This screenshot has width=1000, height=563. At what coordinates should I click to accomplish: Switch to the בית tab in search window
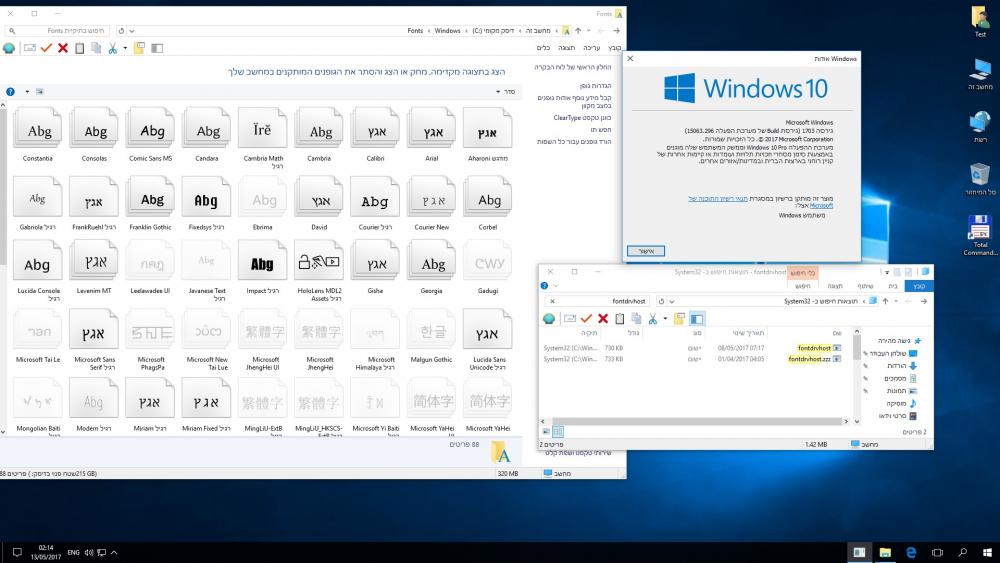[892, 286]
